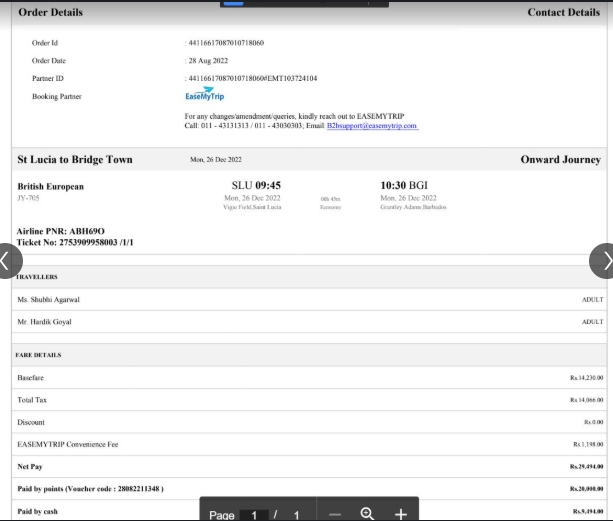Click the Onward Journey label
Screen dimensions: 613x521
tap(560, 159)
